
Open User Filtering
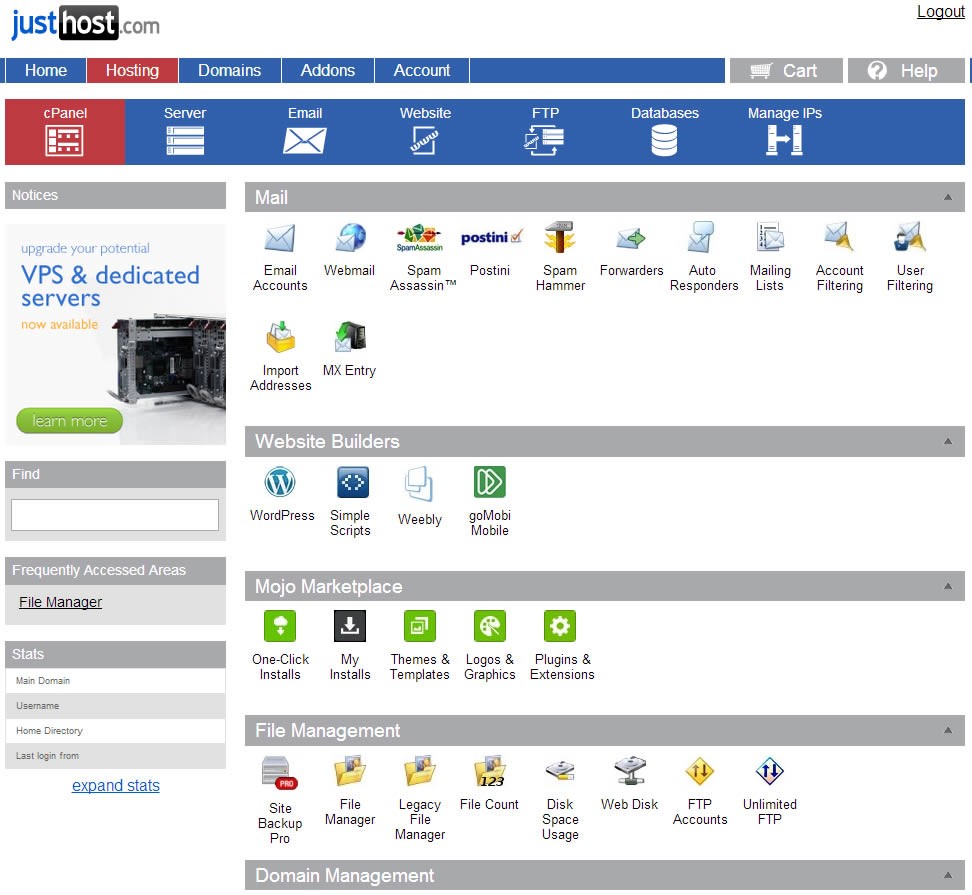(x=909, y=237)
